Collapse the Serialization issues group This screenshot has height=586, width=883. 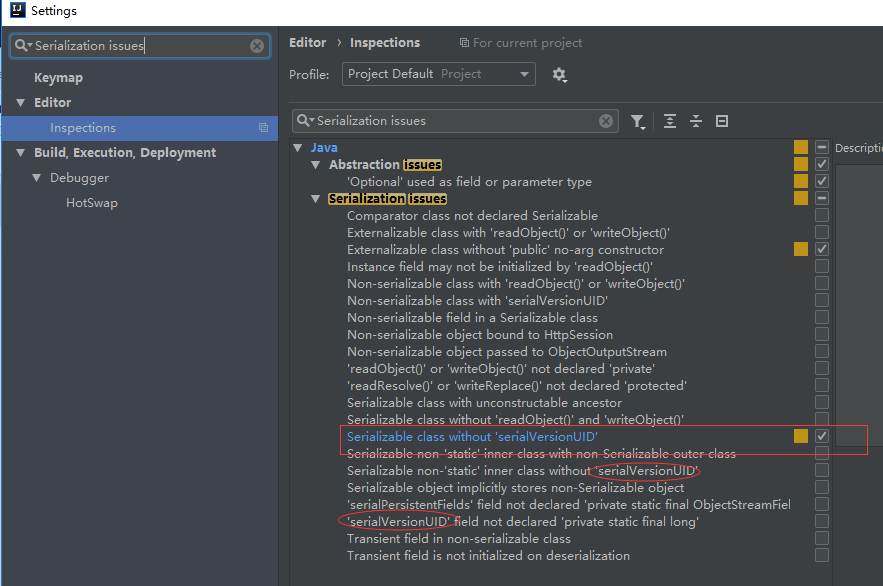pos(316,198)
